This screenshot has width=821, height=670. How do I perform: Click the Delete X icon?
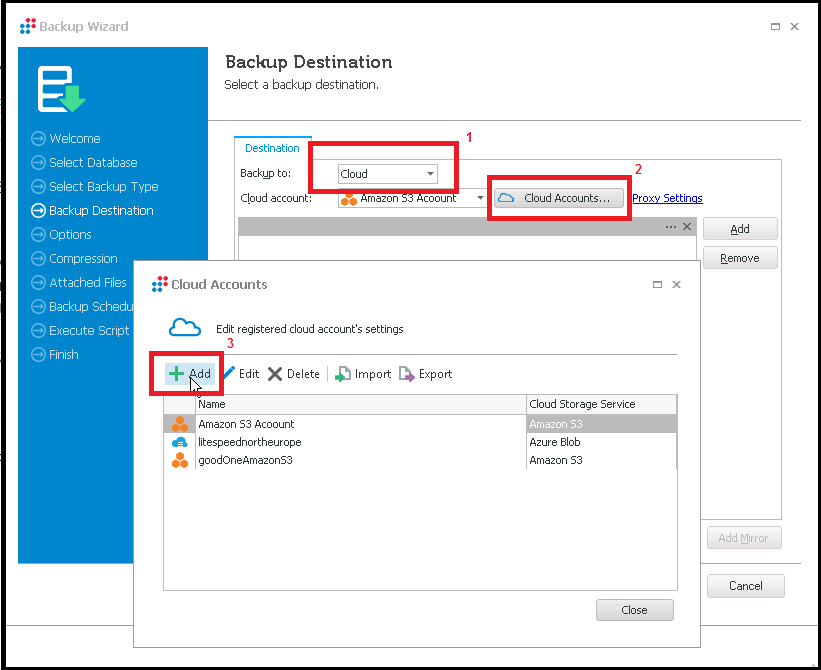(x=275, y=374)
